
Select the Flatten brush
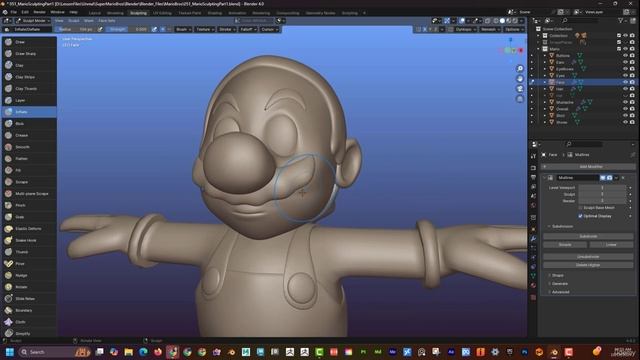pyautogui.click(x=29, y=159)
